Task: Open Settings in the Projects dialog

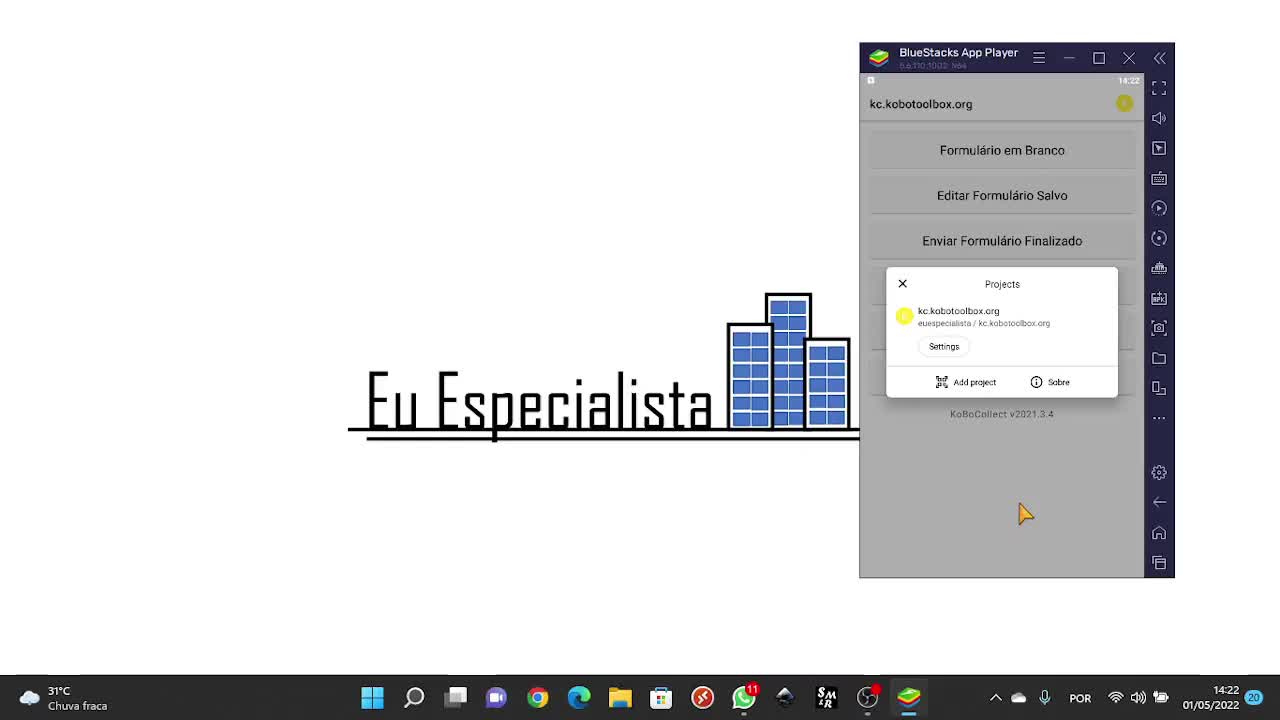Action: point(944,347)
